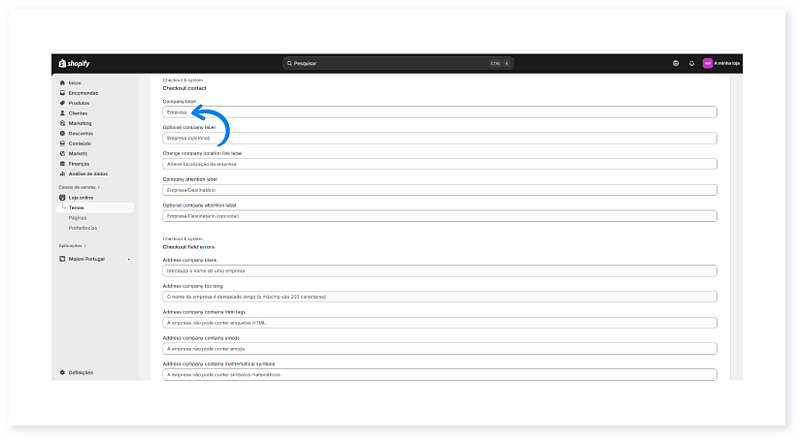Viewport: 800px width, 440px height.
Task: Open the notifications bell icon
Action: [x=691, y=63]
